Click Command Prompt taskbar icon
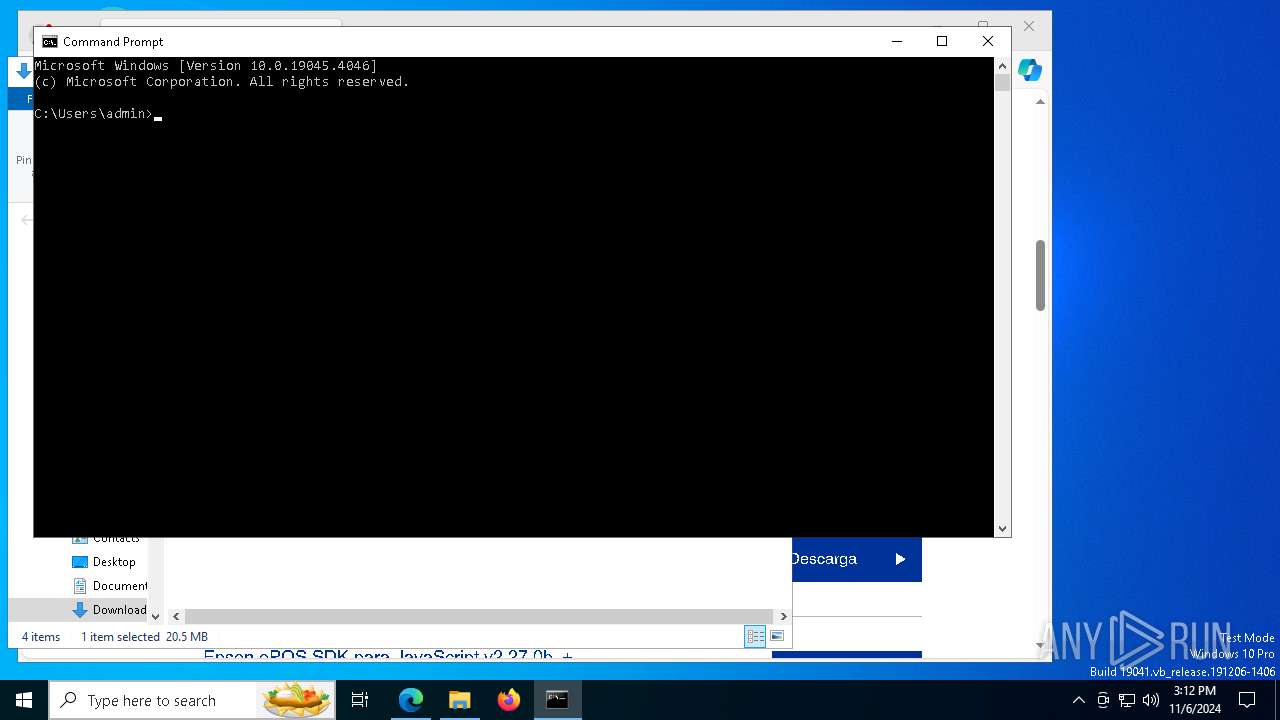Screen dimensions: 1280x720 [557, 700]
